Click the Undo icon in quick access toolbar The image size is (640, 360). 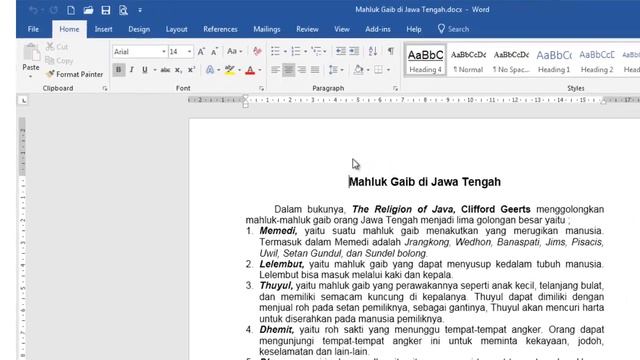tap(34, 10)
